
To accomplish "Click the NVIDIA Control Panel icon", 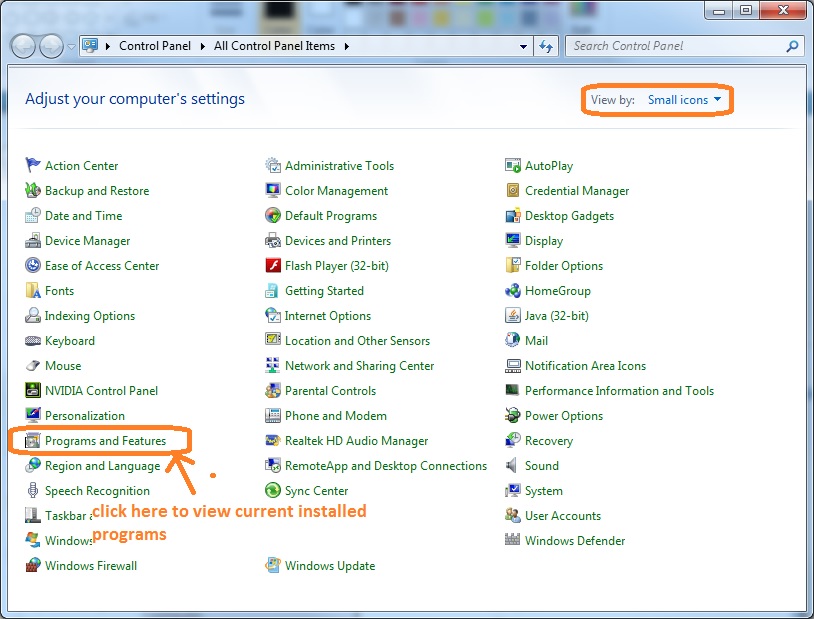I will coord(33,391).
